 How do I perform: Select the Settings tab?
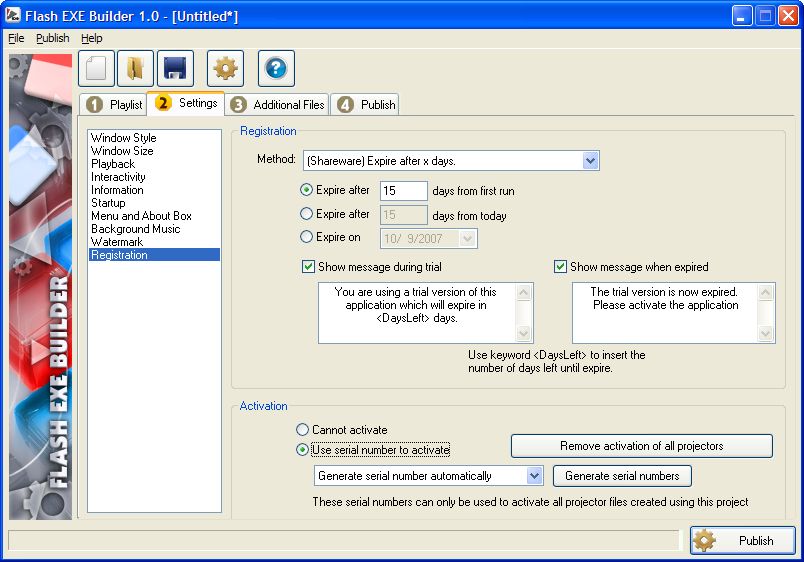pos(186,103)
